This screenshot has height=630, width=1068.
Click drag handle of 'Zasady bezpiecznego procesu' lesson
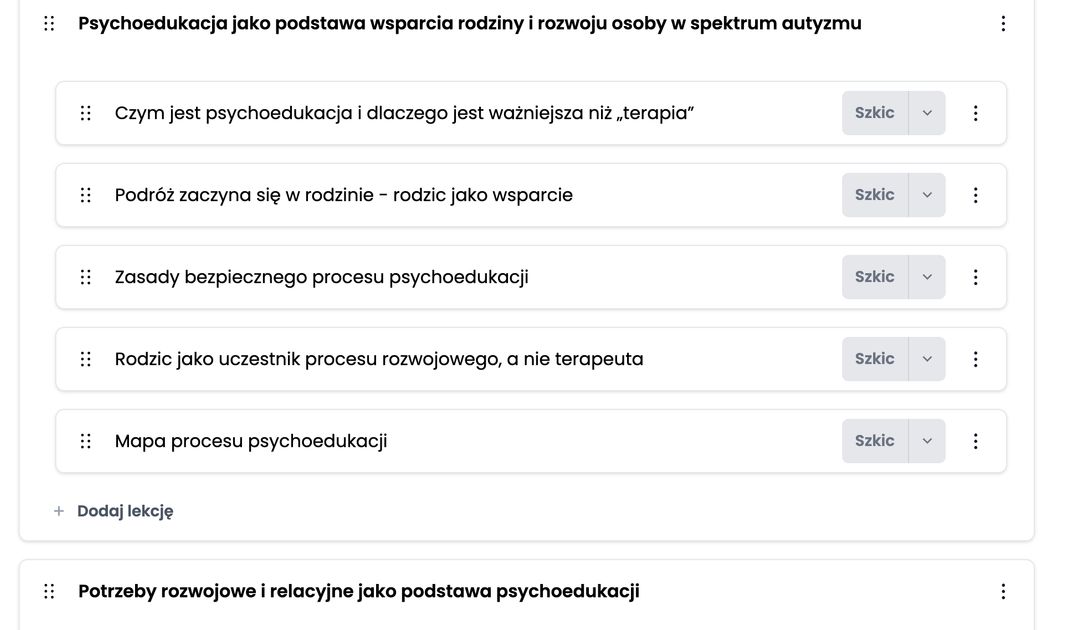coord(85,277)
